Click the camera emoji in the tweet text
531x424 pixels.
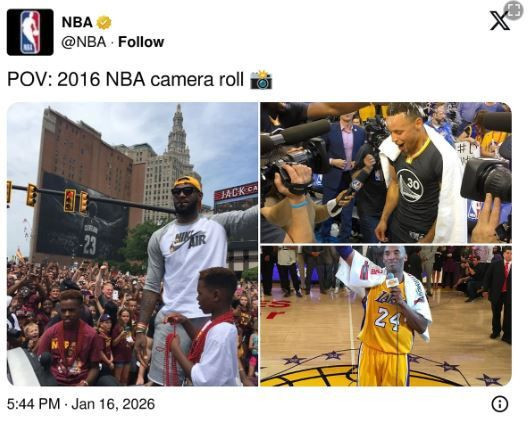pyautogui.click(x=261, y=80)
